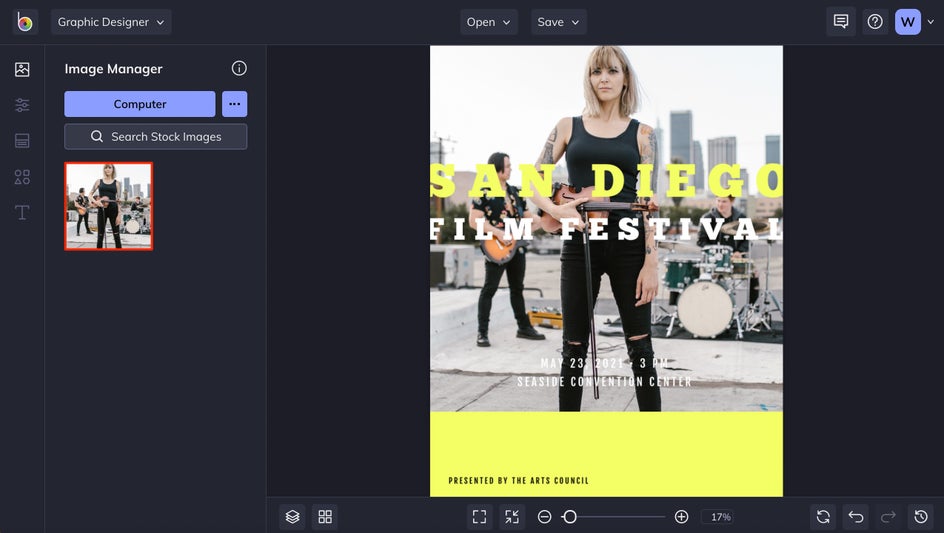Click the collapse-arrows zoom icon
Image resolution: width=944 pixels, height=533 pixels.
[x=512, y=517]
